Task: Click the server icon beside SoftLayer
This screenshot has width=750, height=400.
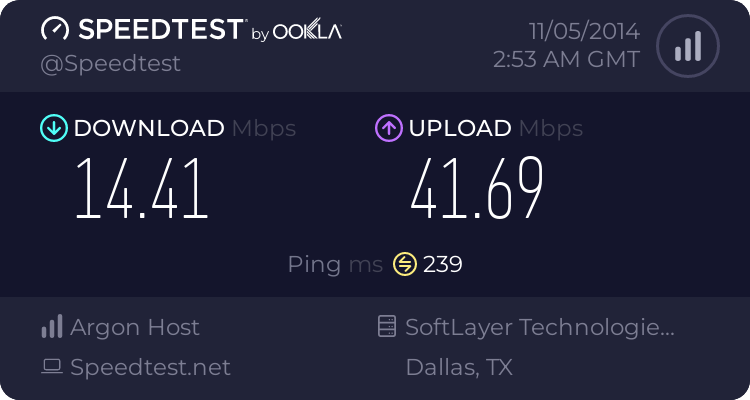Action: [386, 327]
